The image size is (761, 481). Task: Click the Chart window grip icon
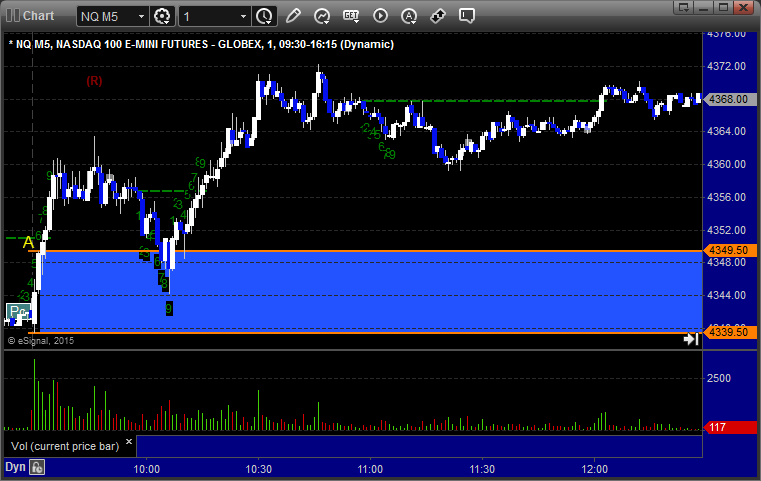tap(12, 16)
